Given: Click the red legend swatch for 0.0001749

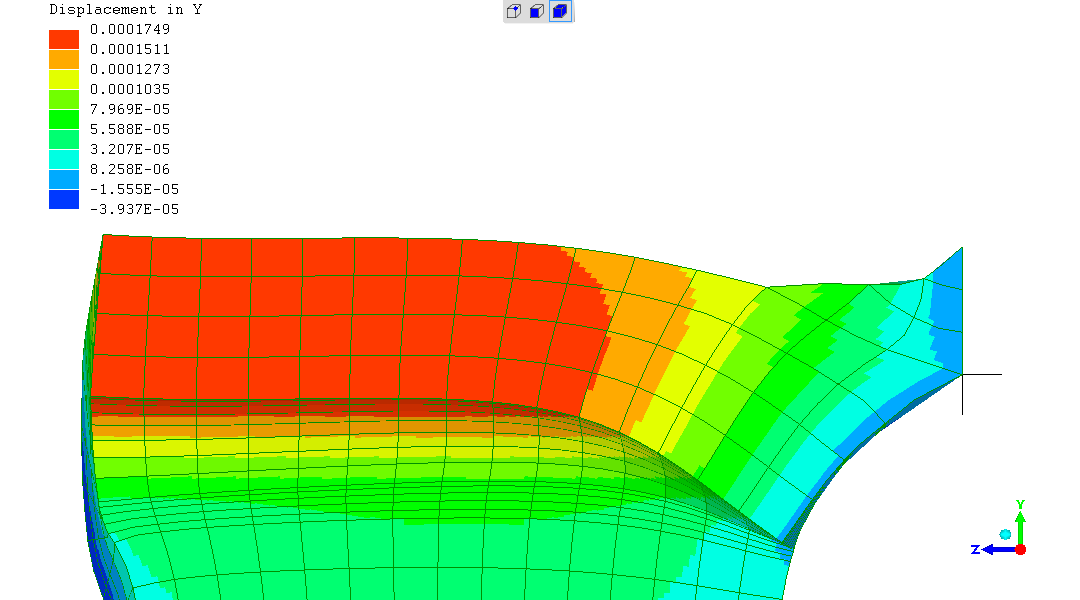Looking at the screenshot, I should tap(64, 39).
